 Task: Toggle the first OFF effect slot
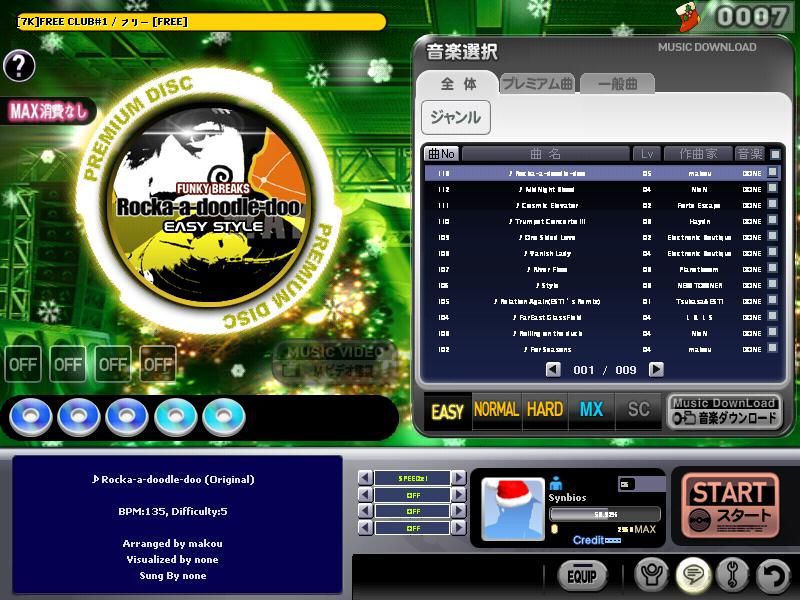click(24, 365)
